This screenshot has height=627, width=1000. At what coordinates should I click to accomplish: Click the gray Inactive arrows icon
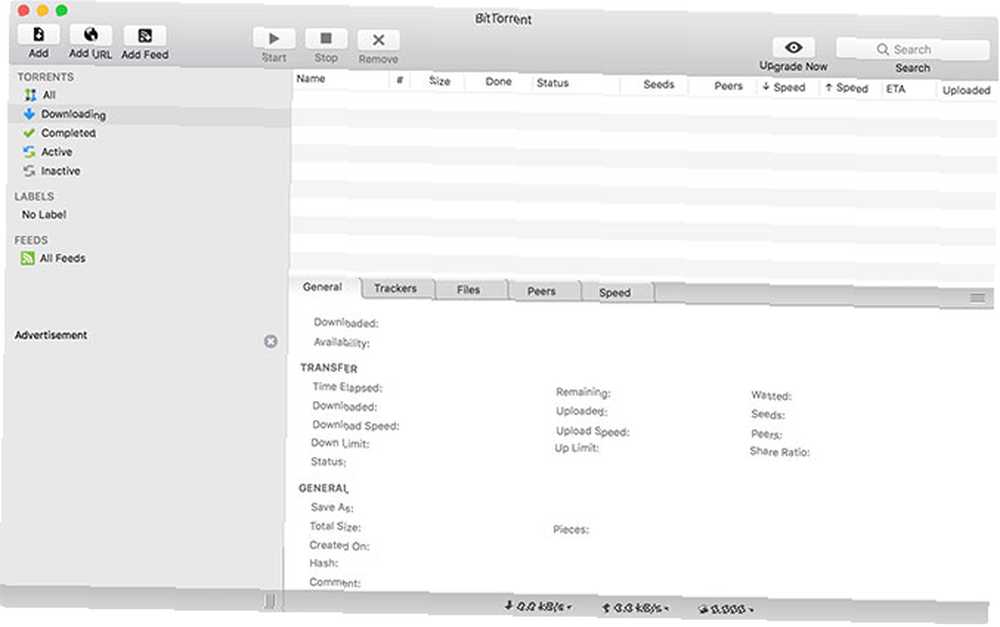click(29, 171)
